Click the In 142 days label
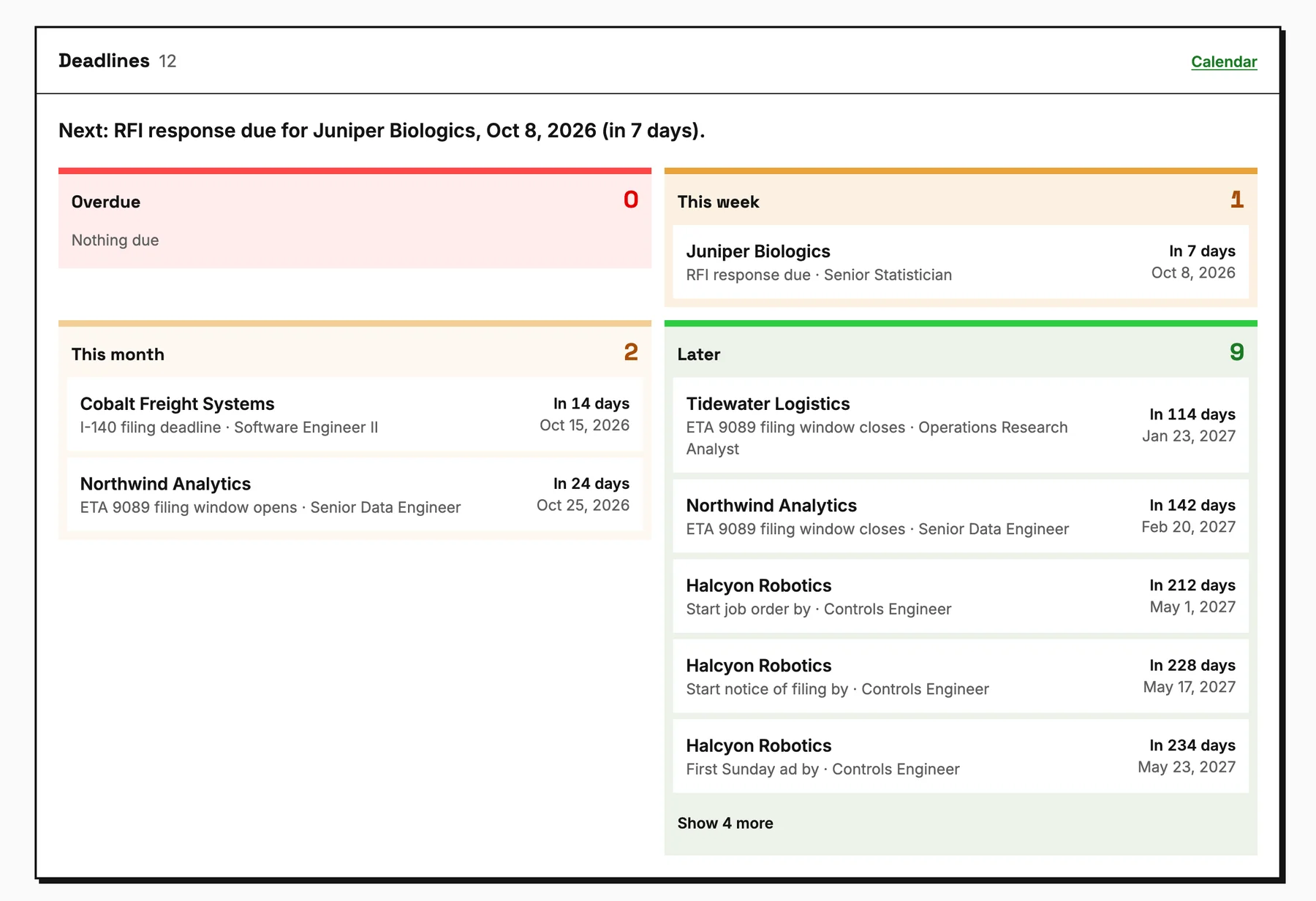 coord(1192,506)
